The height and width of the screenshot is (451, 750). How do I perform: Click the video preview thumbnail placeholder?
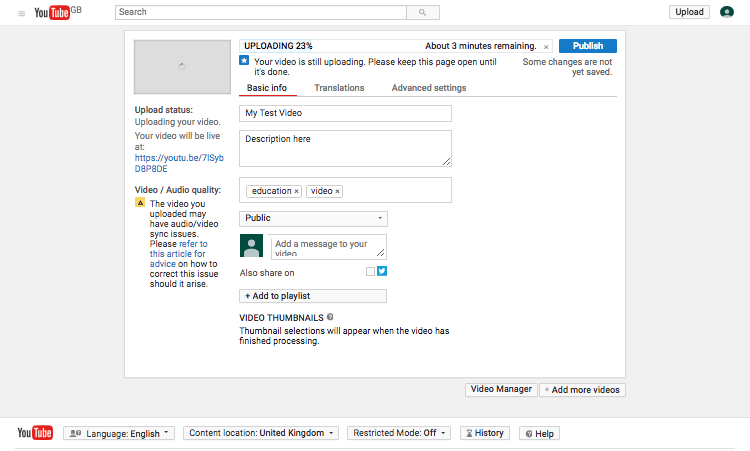coord(182,67)
